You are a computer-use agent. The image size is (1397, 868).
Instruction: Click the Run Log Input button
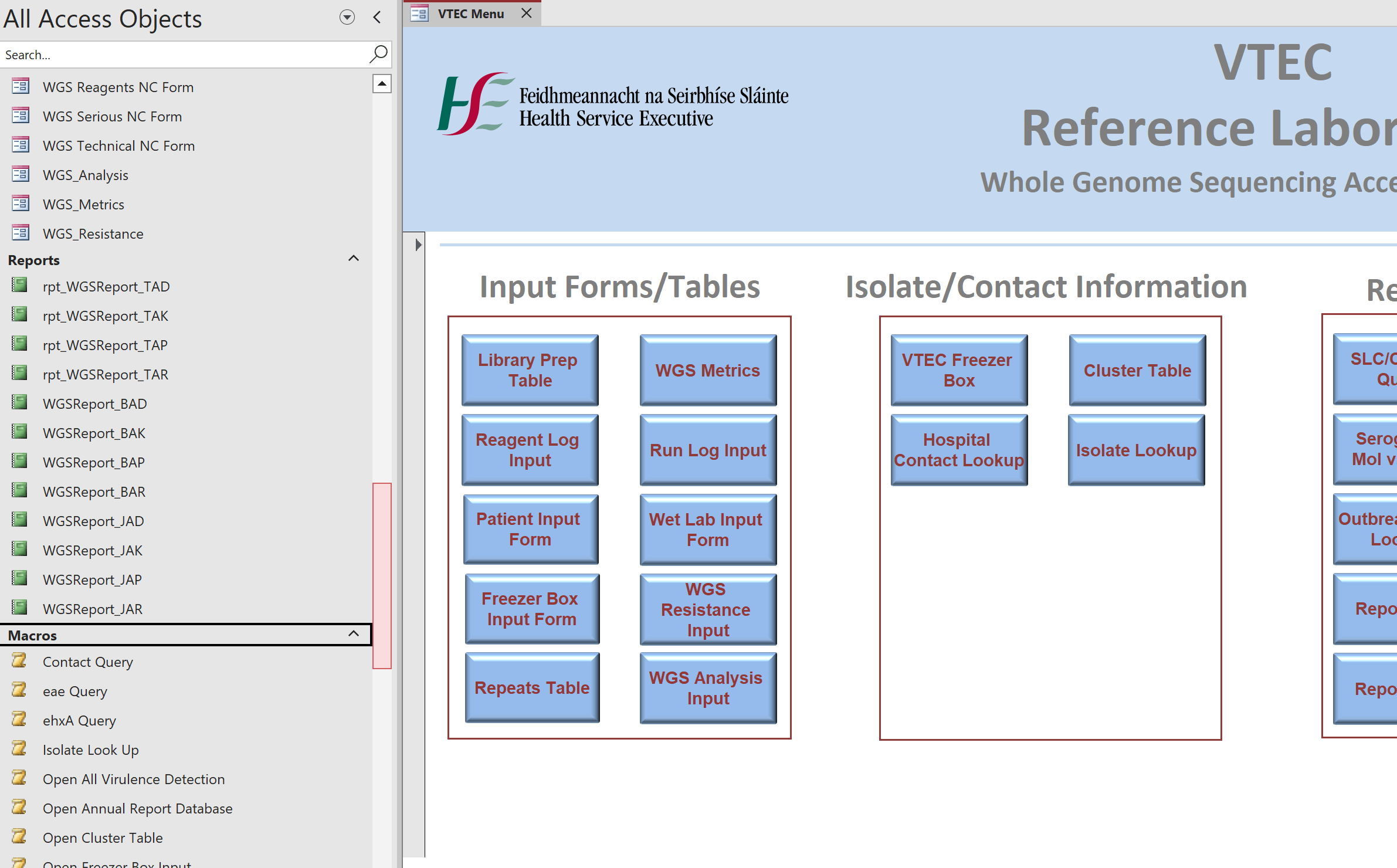pyautogui.click(x=708, y=450)
